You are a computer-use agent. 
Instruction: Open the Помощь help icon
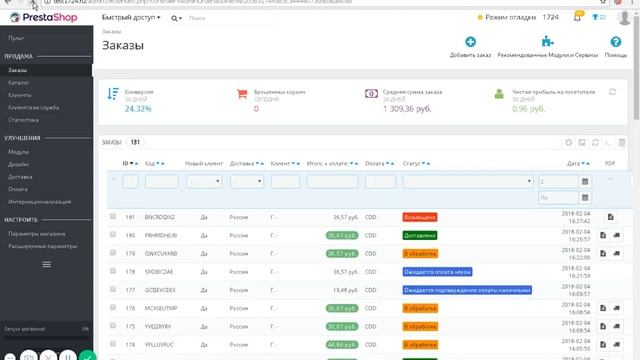tap(616, 42)
